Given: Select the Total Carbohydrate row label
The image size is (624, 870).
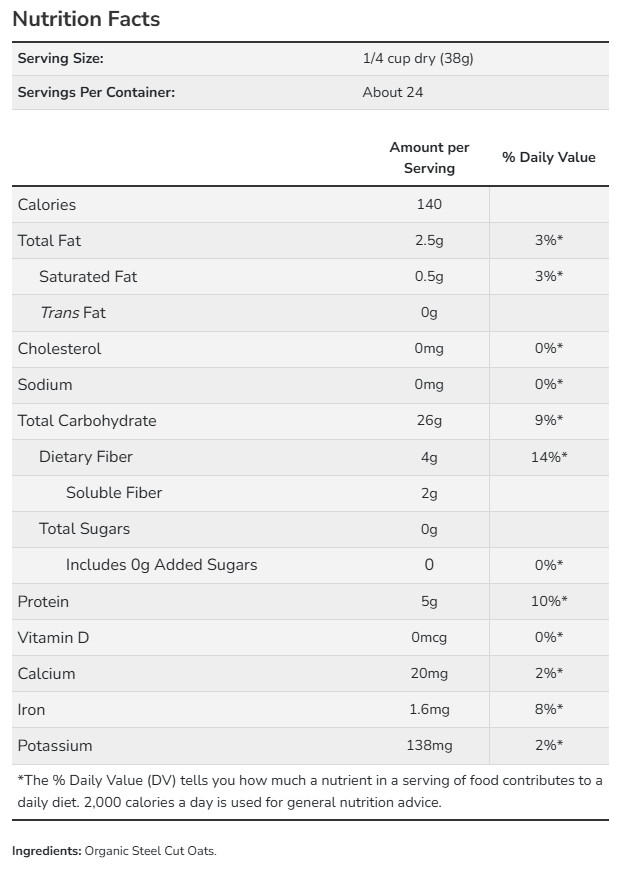Looking at the screenshot, I should [87, 421].
